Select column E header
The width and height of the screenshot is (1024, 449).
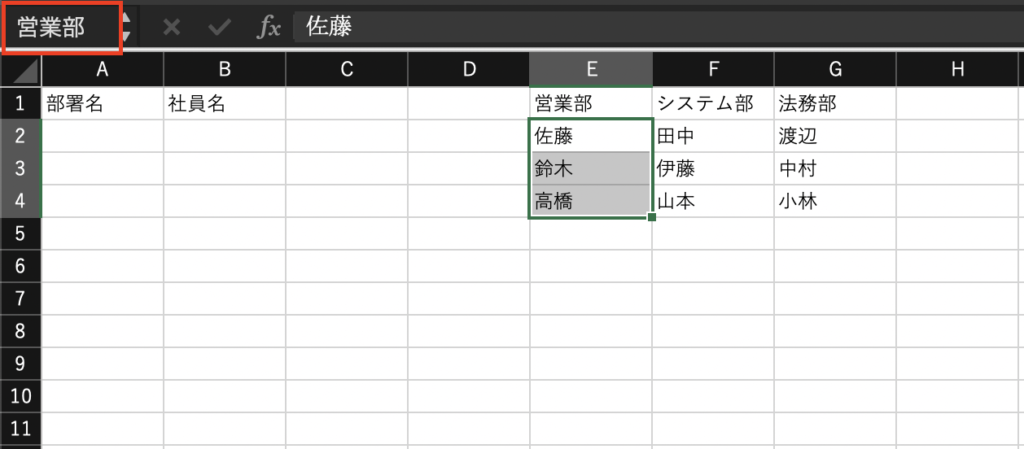[591, 69]
